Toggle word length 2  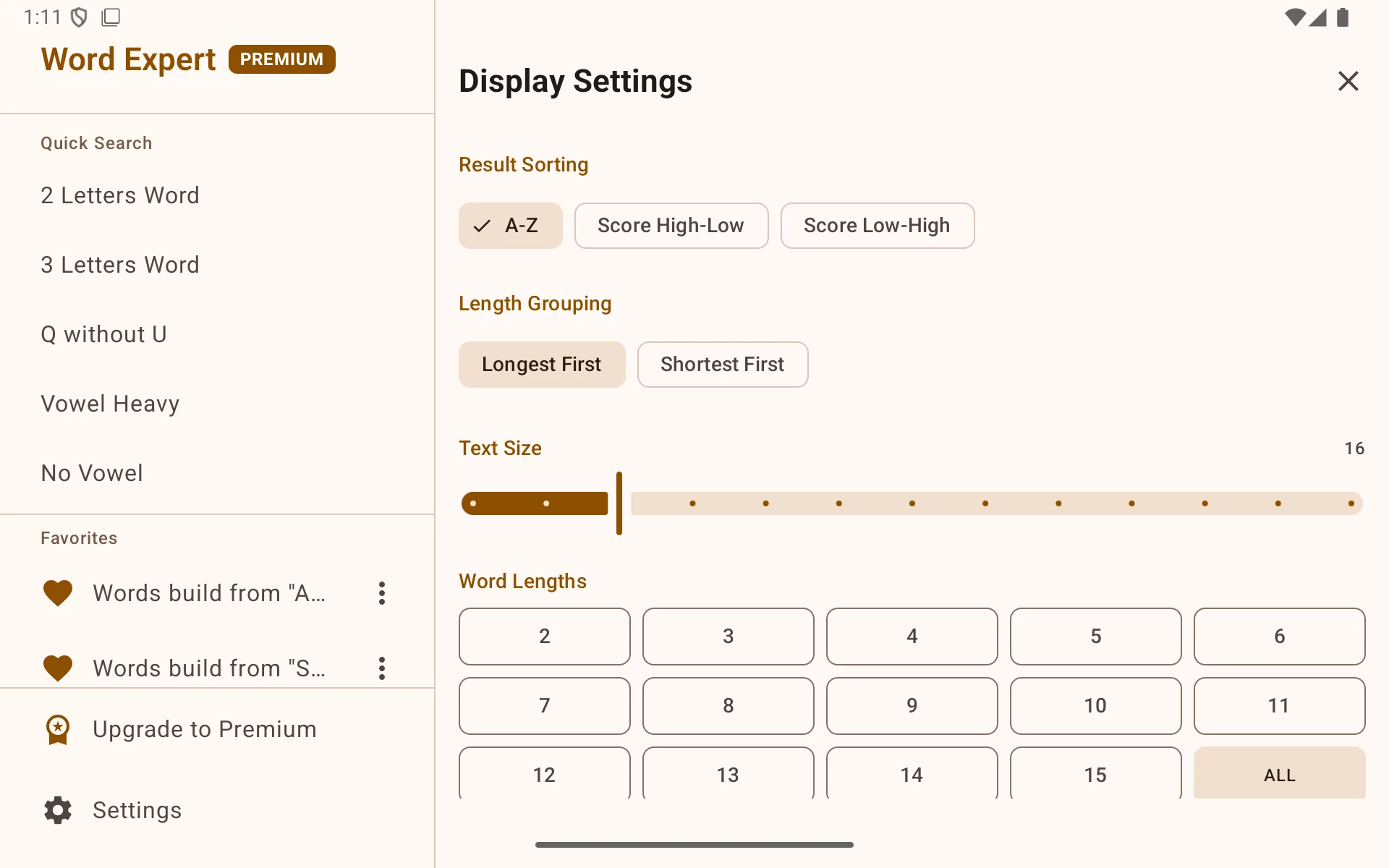pos(545,637)
